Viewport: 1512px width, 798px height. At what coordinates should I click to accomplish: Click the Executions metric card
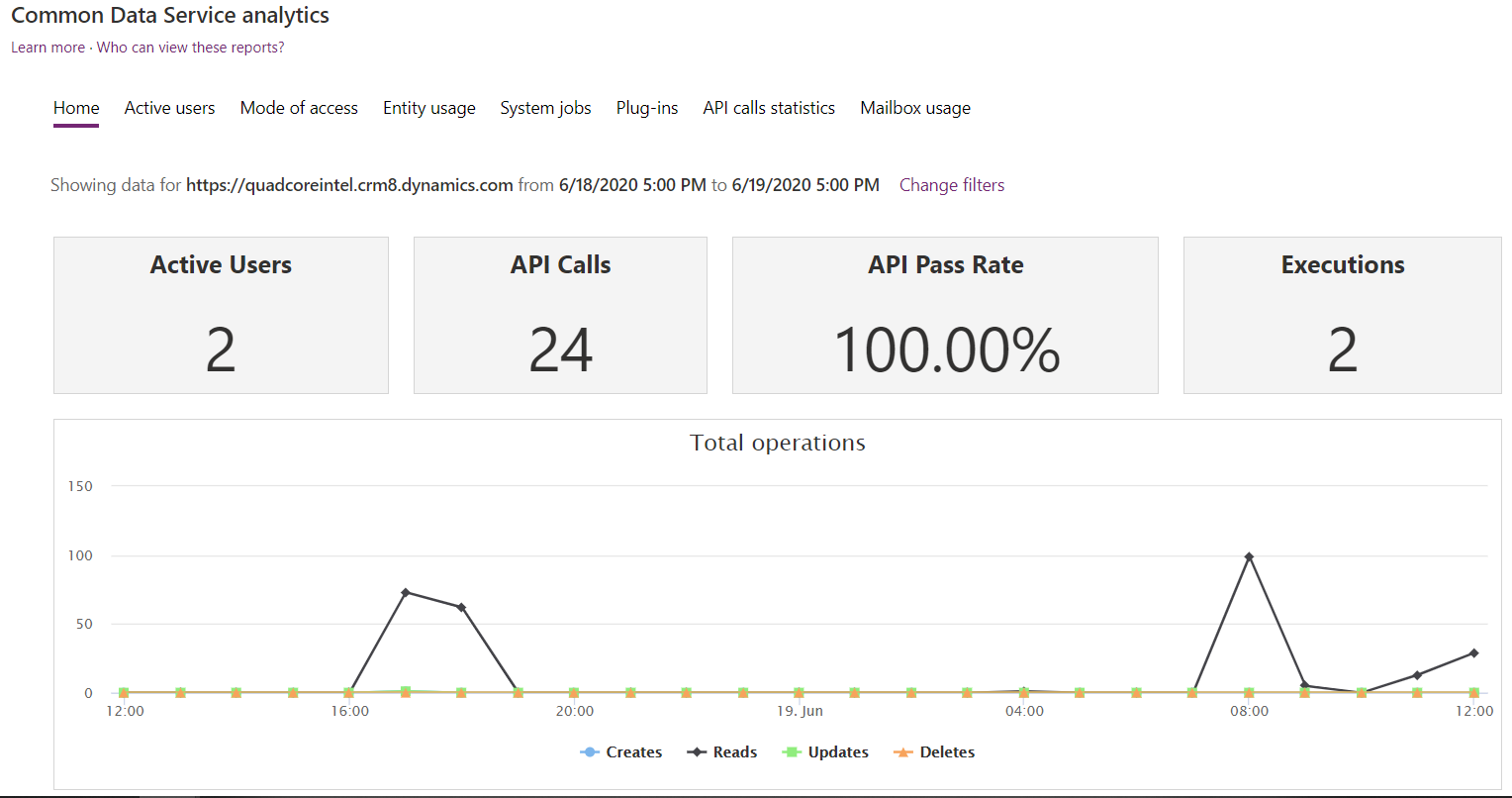tap(1342, 315)
